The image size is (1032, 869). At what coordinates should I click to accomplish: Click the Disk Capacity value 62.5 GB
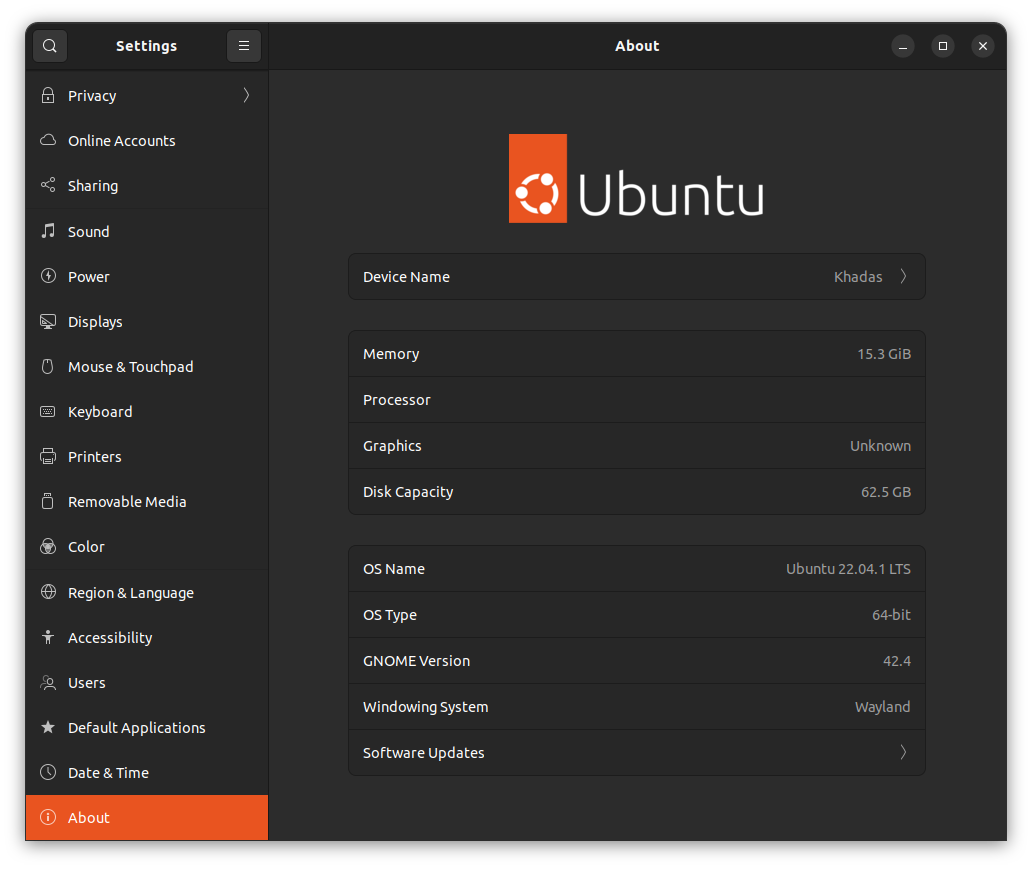pyautogui.click(x=886, y=492)
